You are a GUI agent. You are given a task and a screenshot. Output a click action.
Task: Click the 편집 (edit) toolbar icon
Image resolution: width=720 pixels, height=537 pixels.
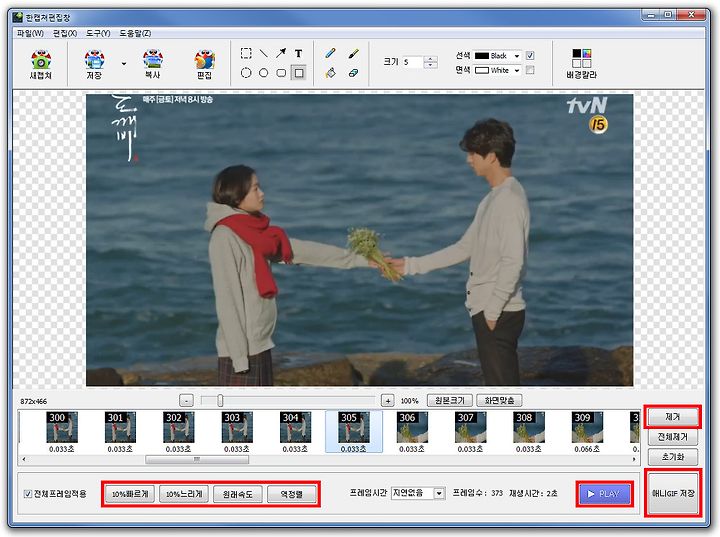pyautogui.click(x=204, y=64)
